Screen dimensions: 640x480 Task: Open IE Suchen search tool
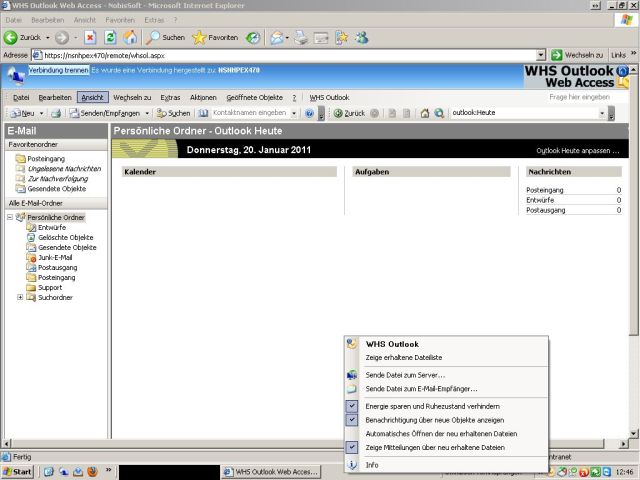[x=165, y=38]
